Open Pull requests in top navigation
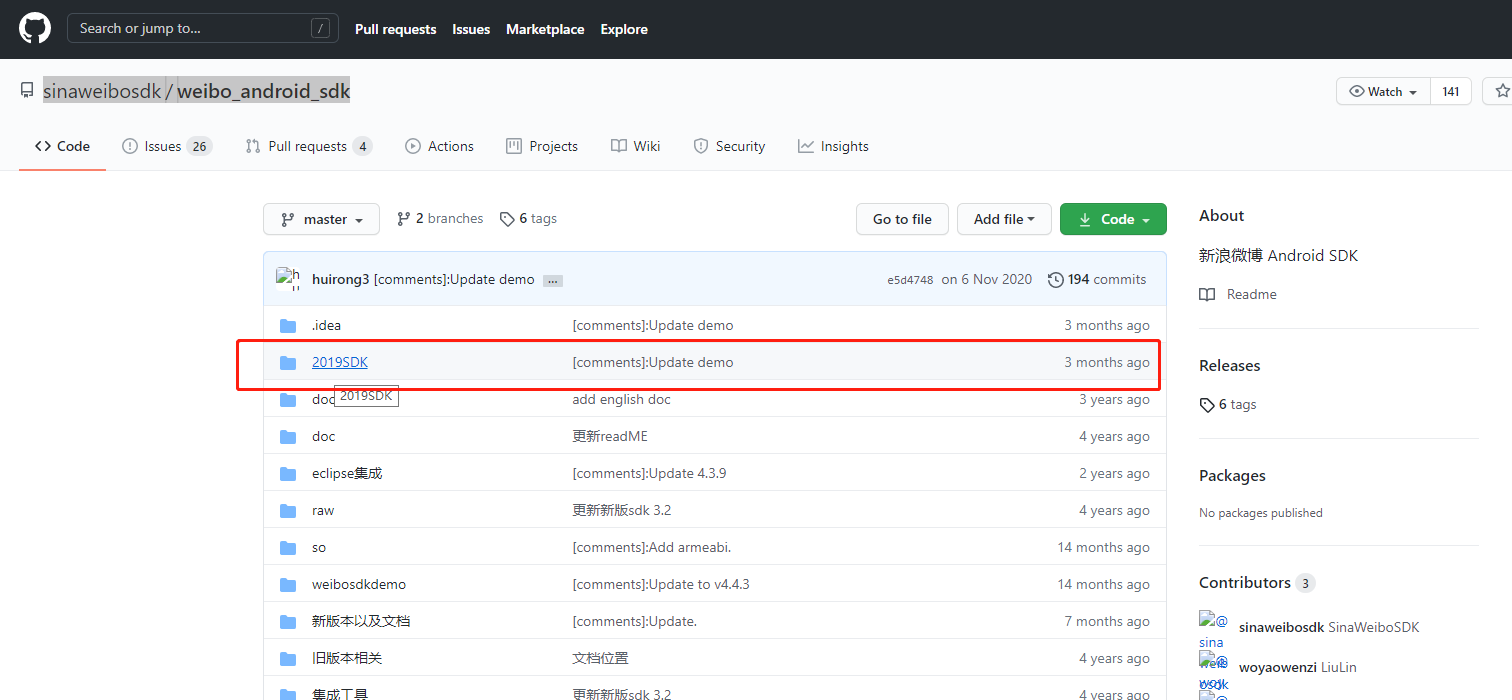Viewport: 1512px width, 700px height. [396, 29]
